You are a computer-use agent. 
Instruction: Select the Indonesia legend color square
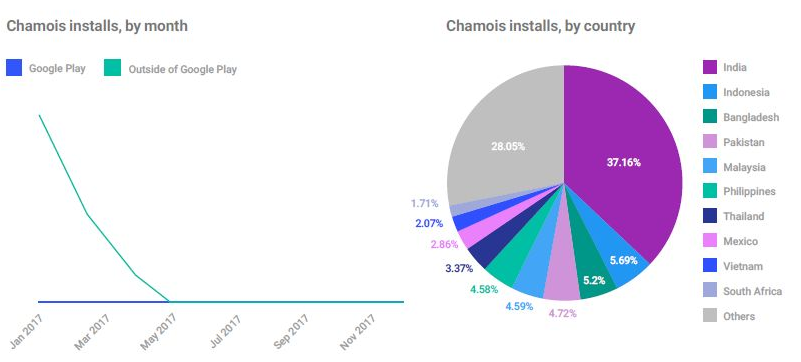click(x=710, y=92)
